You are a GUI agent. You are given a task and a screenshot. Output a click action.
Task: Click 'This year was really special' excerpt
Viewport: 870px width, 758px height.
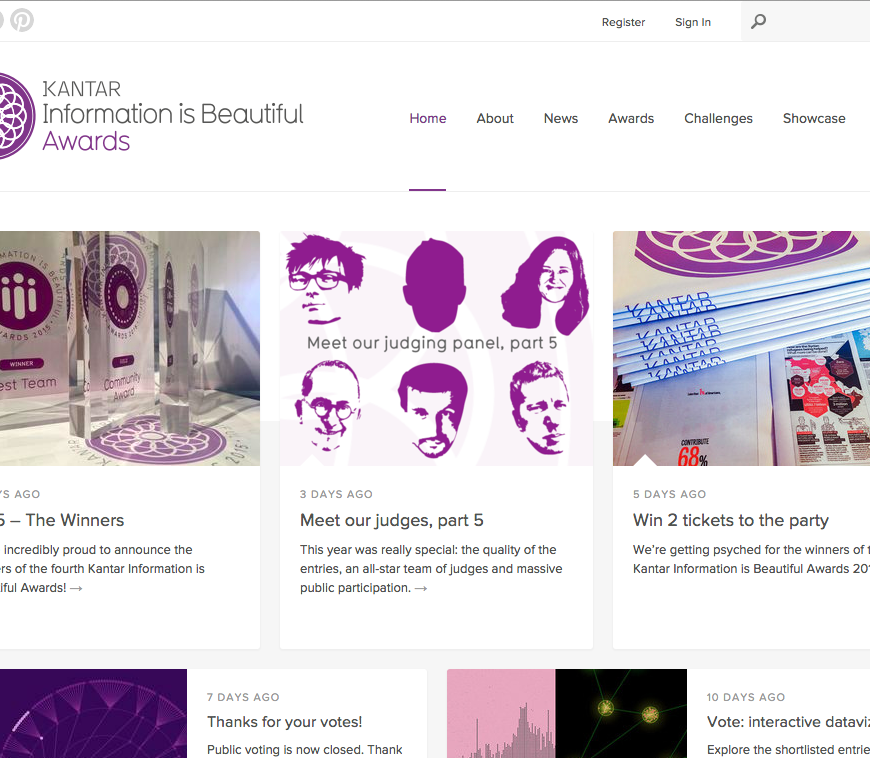click(431, 569)
